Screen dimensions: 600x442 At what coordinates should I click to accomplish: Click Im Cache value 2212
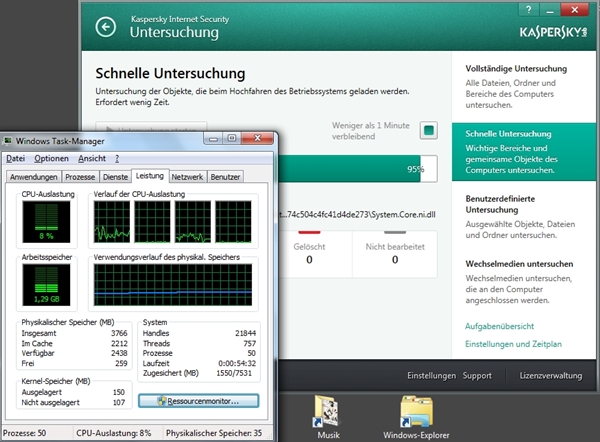click(119, 343)
